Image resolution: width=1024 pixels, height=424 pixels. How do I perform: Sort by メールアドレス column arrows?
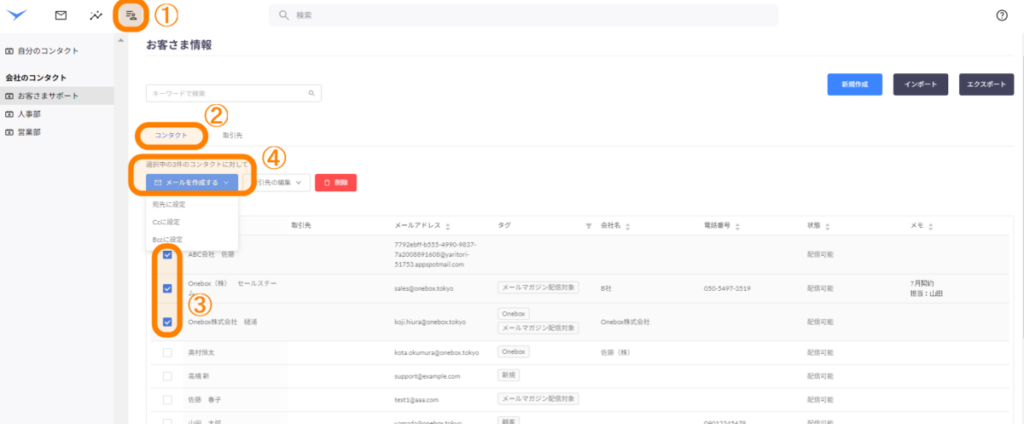pyautogui.click(x=447, y=226)
